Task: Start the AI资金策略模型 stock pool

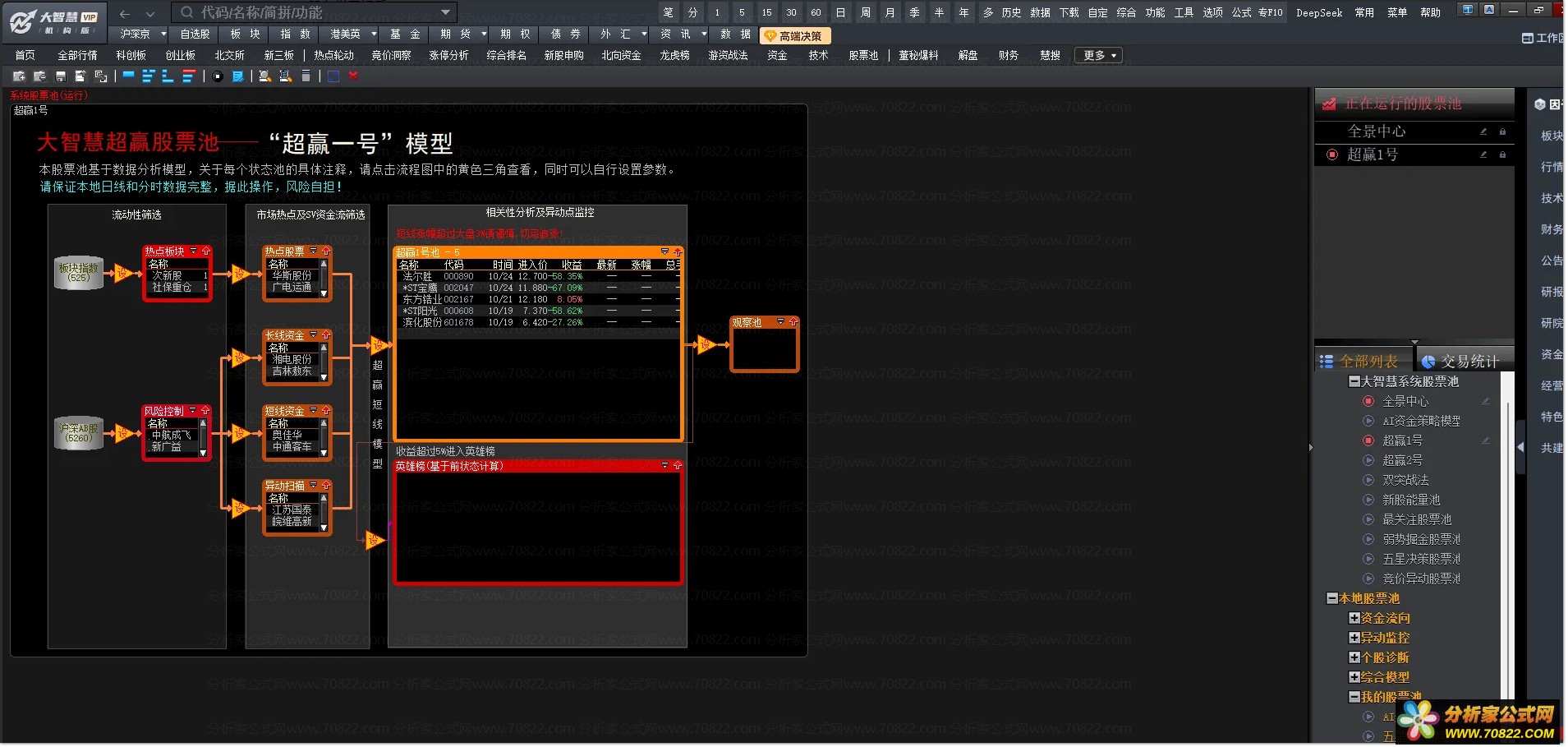Action: tap(1368, 421)
